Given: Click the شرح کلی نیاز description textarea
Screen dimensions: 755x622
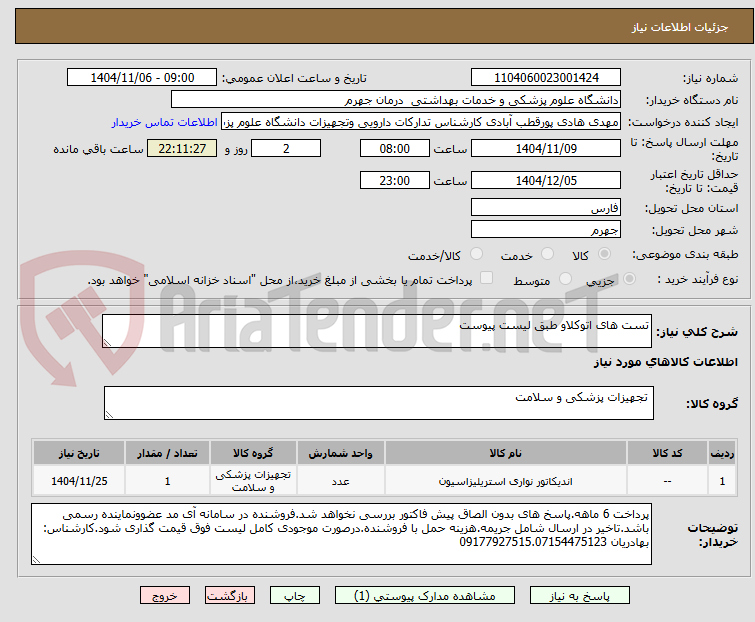Looking at the screenshot, I should (377, 331).
